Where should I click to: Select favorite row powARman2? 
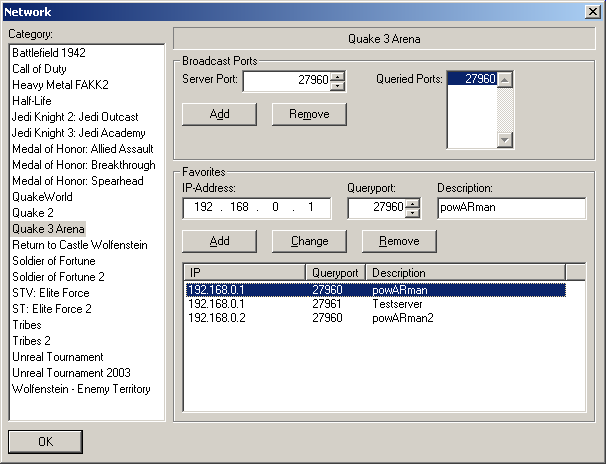click(375, 318)
